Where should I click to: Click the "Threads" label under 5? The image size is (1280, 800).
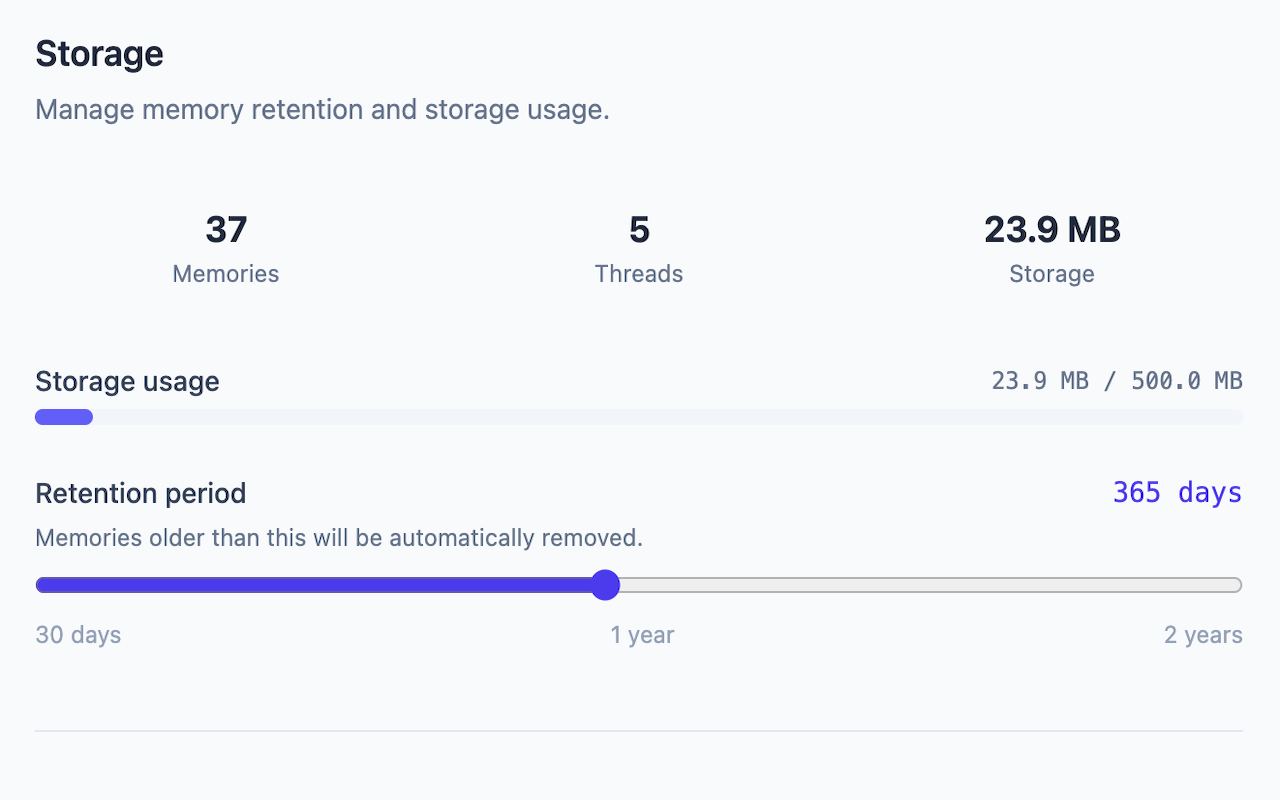pos(639,274)
